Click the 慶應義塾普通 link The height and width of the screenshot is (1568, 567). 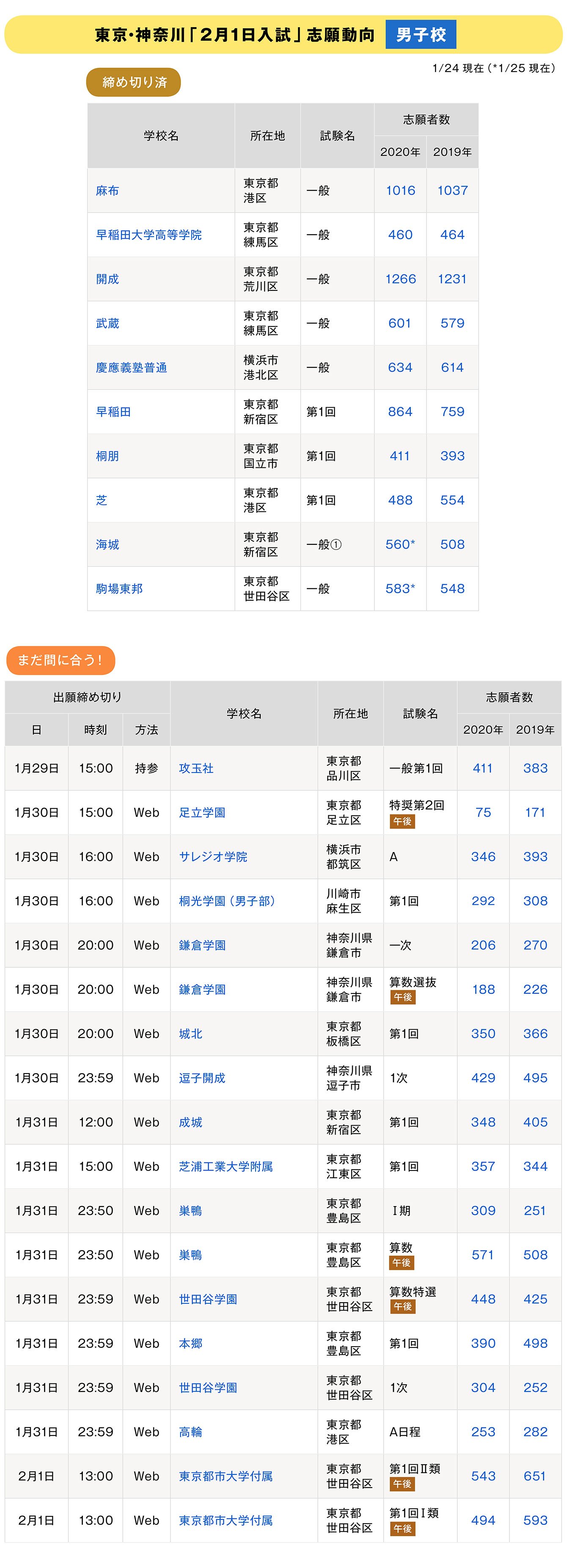tap(131, 367)
